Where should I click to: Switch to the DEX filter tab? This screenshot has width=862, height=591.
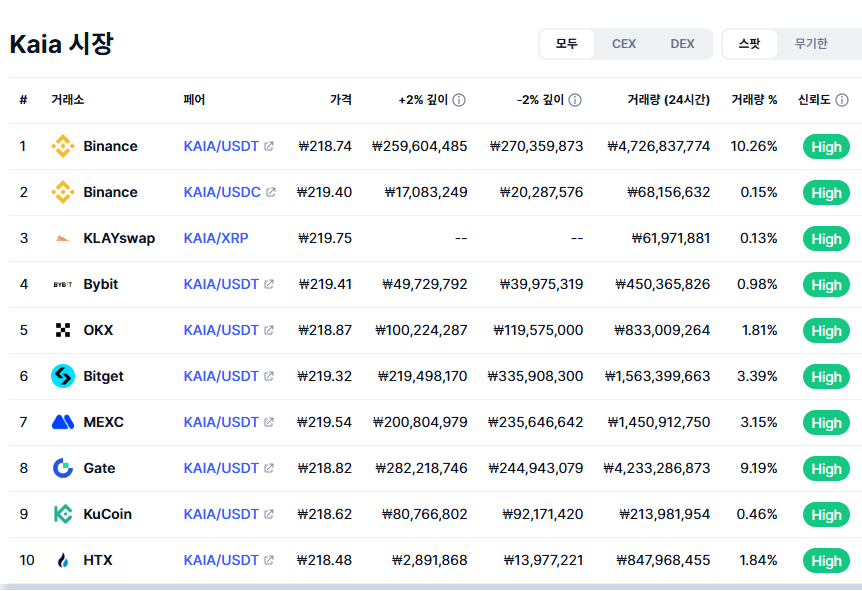pos(682,44)
